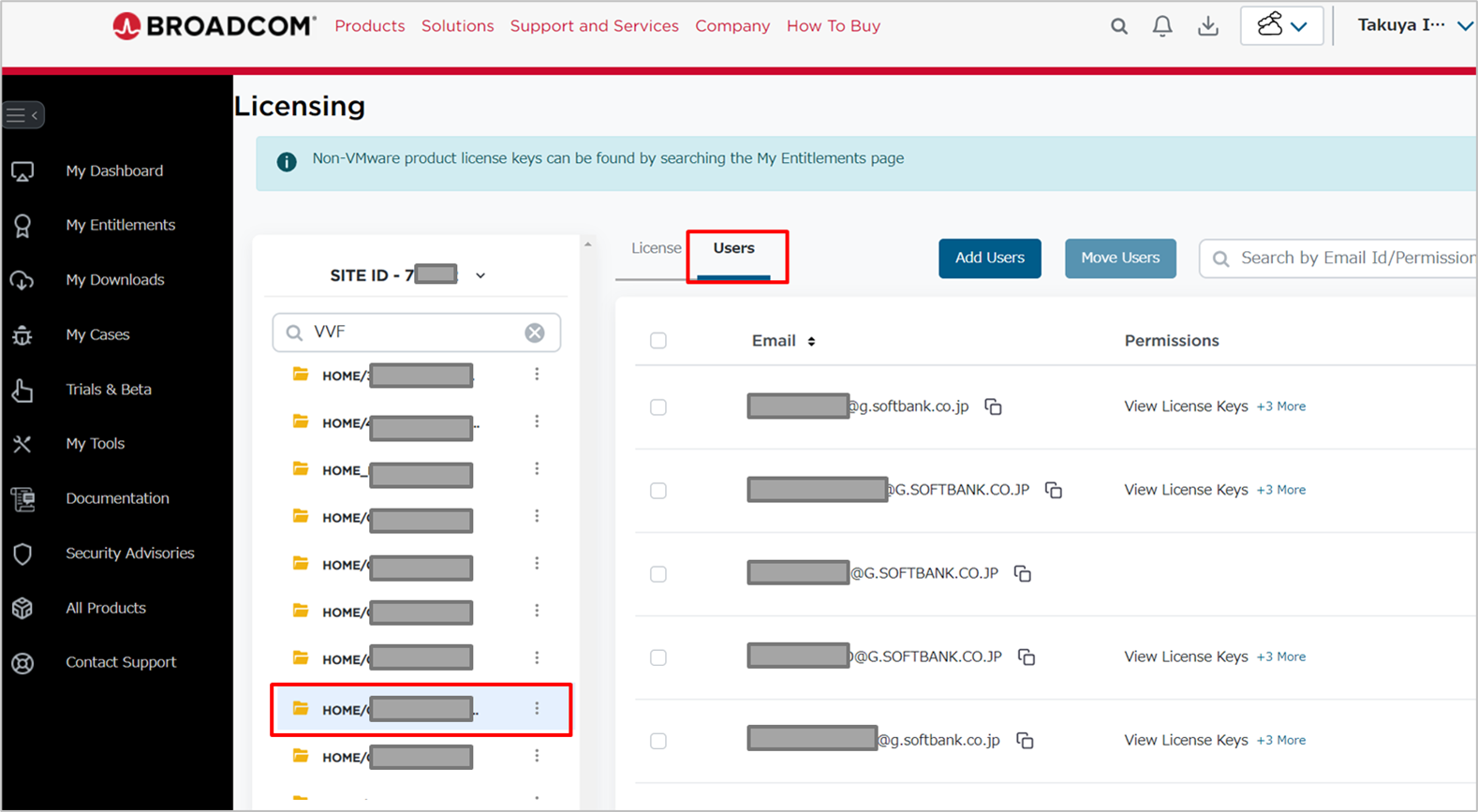Check the fourth user row checkbox
Image resolution: width=1478 pixels, height=812 pixels.
tap(658, 657)
